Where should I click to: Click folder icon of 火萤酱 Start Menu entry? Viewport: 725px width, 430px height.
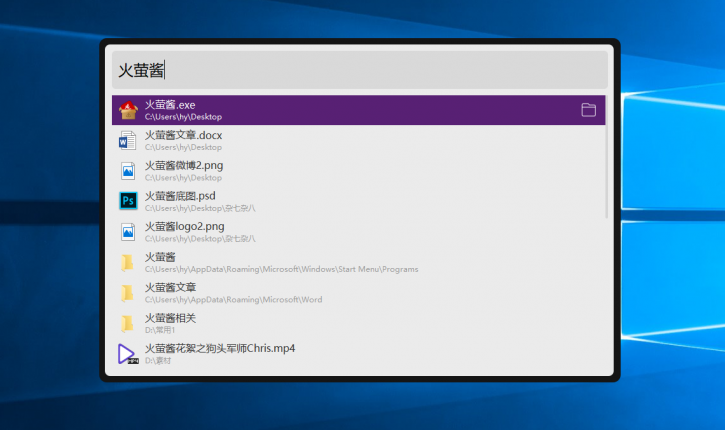[x=127, y=263]
